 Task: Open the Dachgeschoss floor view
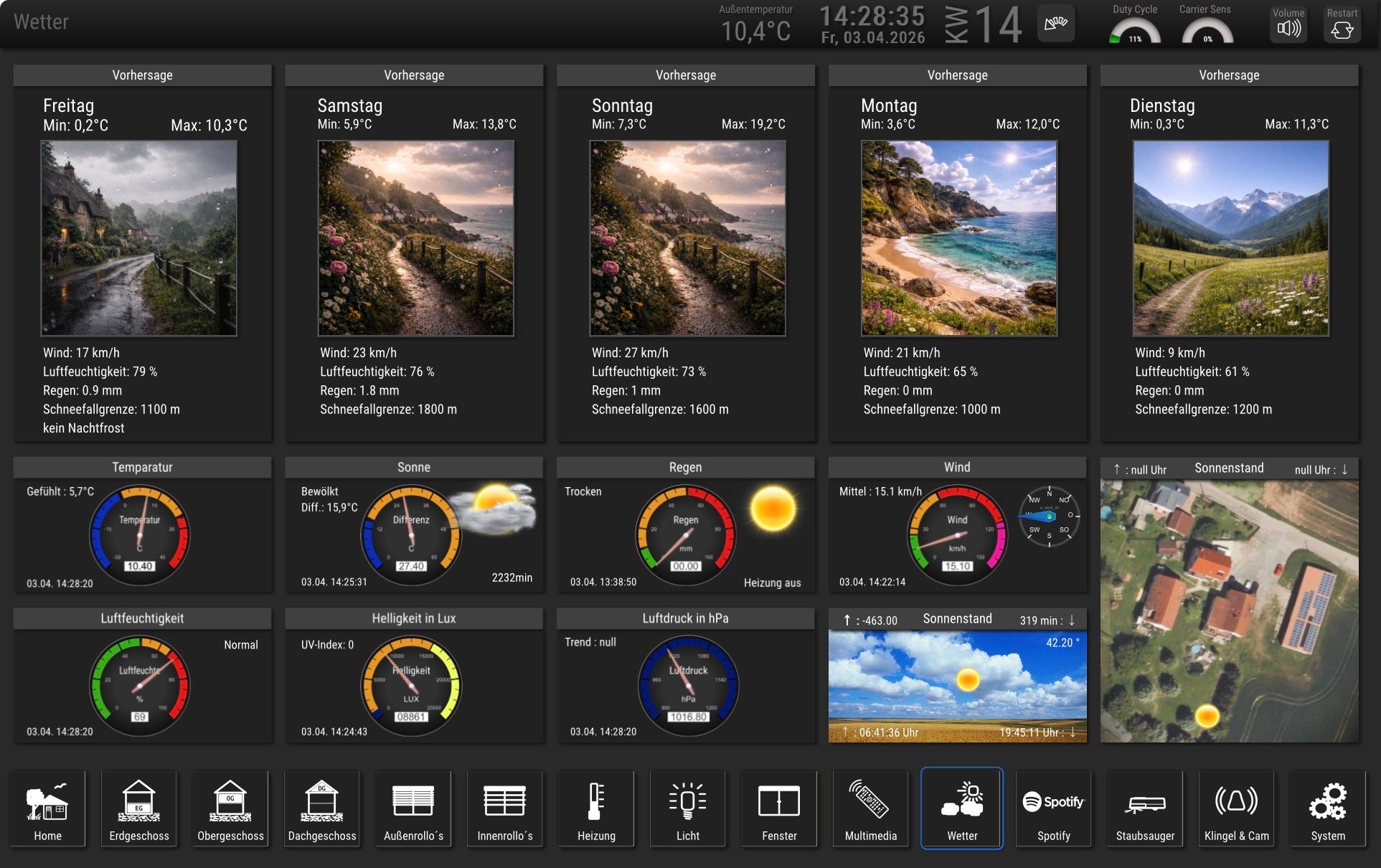point(322,808)
